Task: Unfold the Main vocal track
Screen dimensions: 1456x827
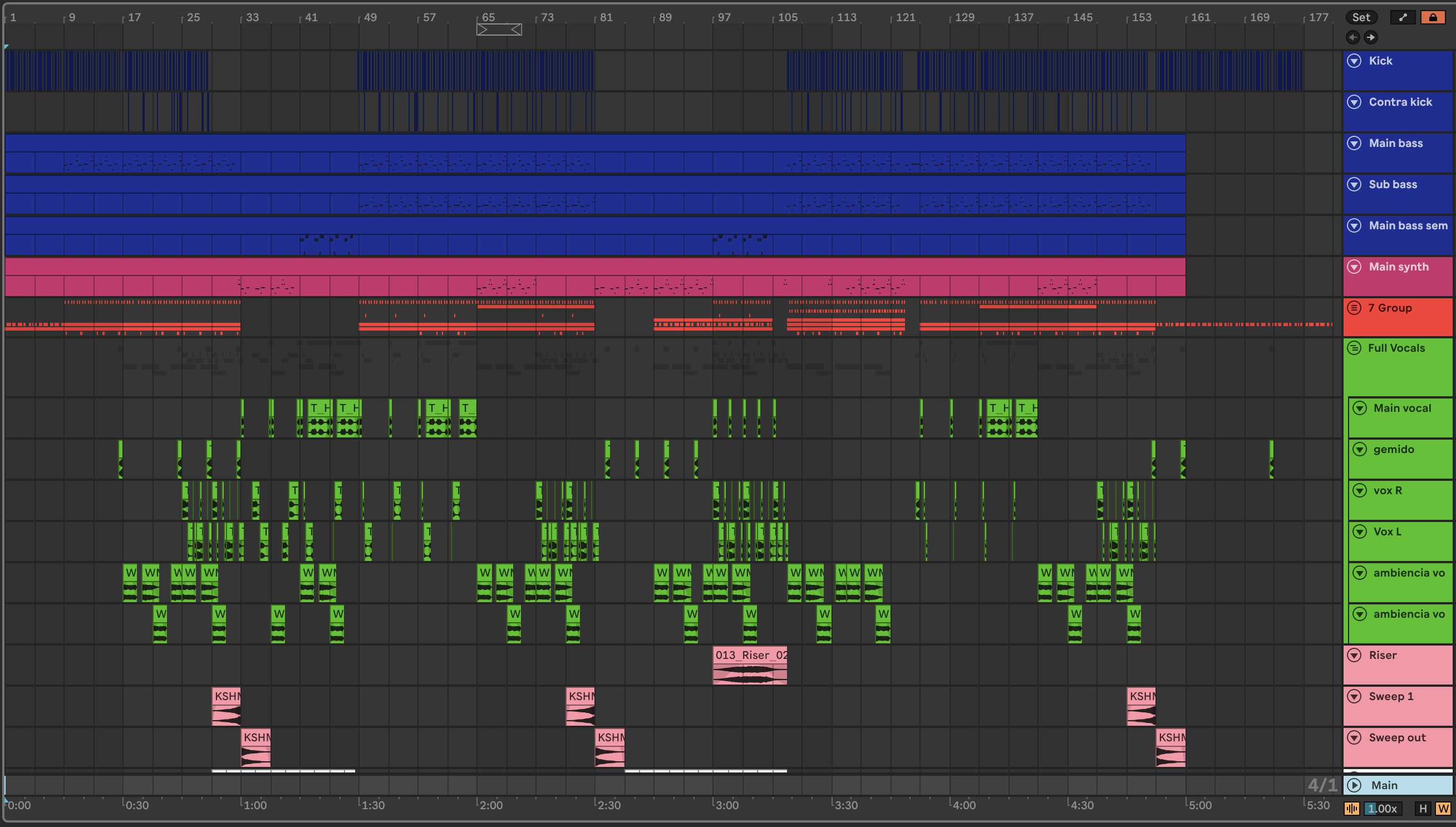Action: point(1359,408)
